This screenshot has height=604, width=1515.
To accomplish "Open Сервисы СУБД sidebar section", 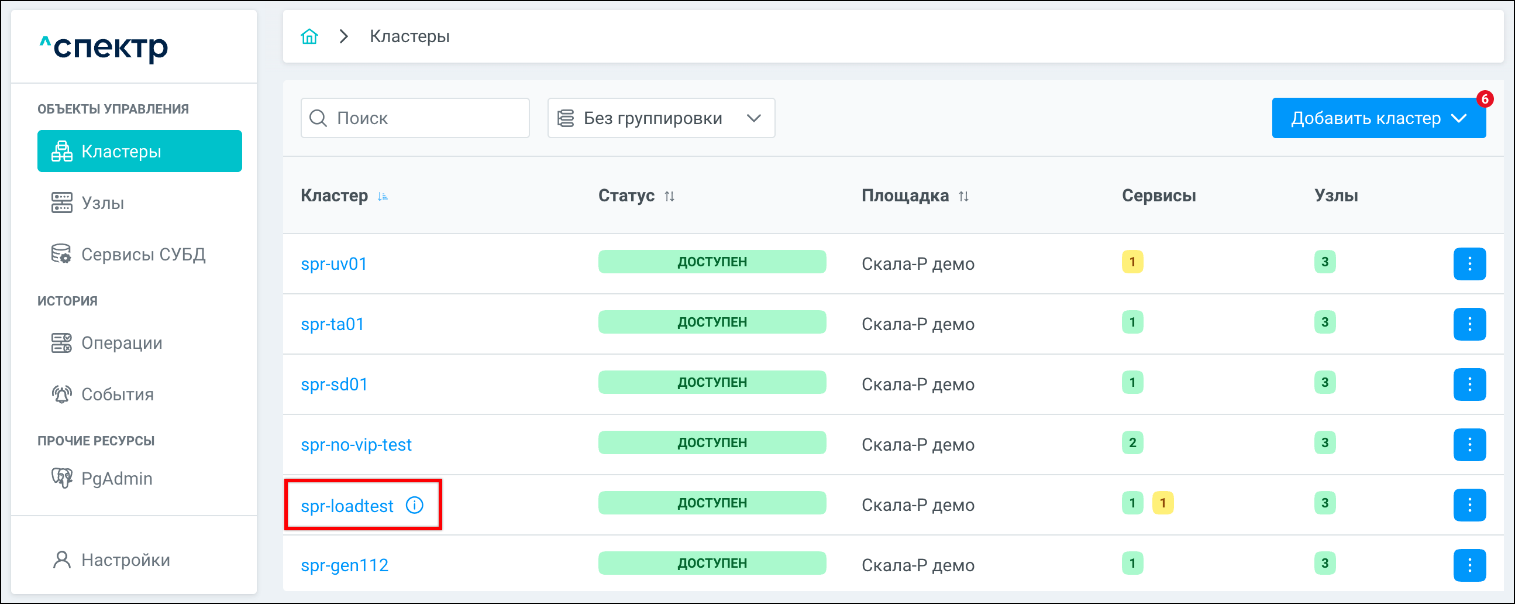I will click(142, 254).
